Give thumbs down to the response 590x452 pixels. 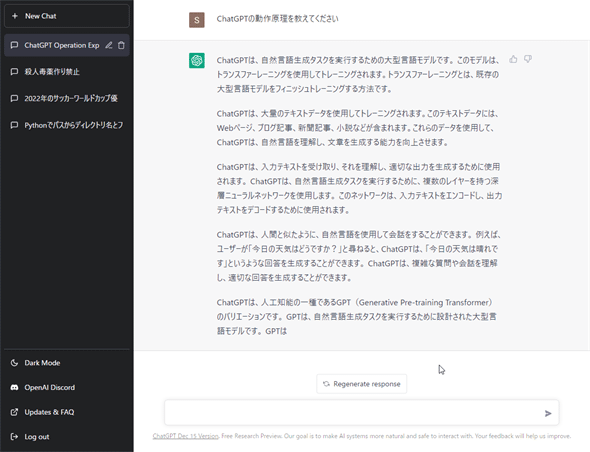pos(528,59)
